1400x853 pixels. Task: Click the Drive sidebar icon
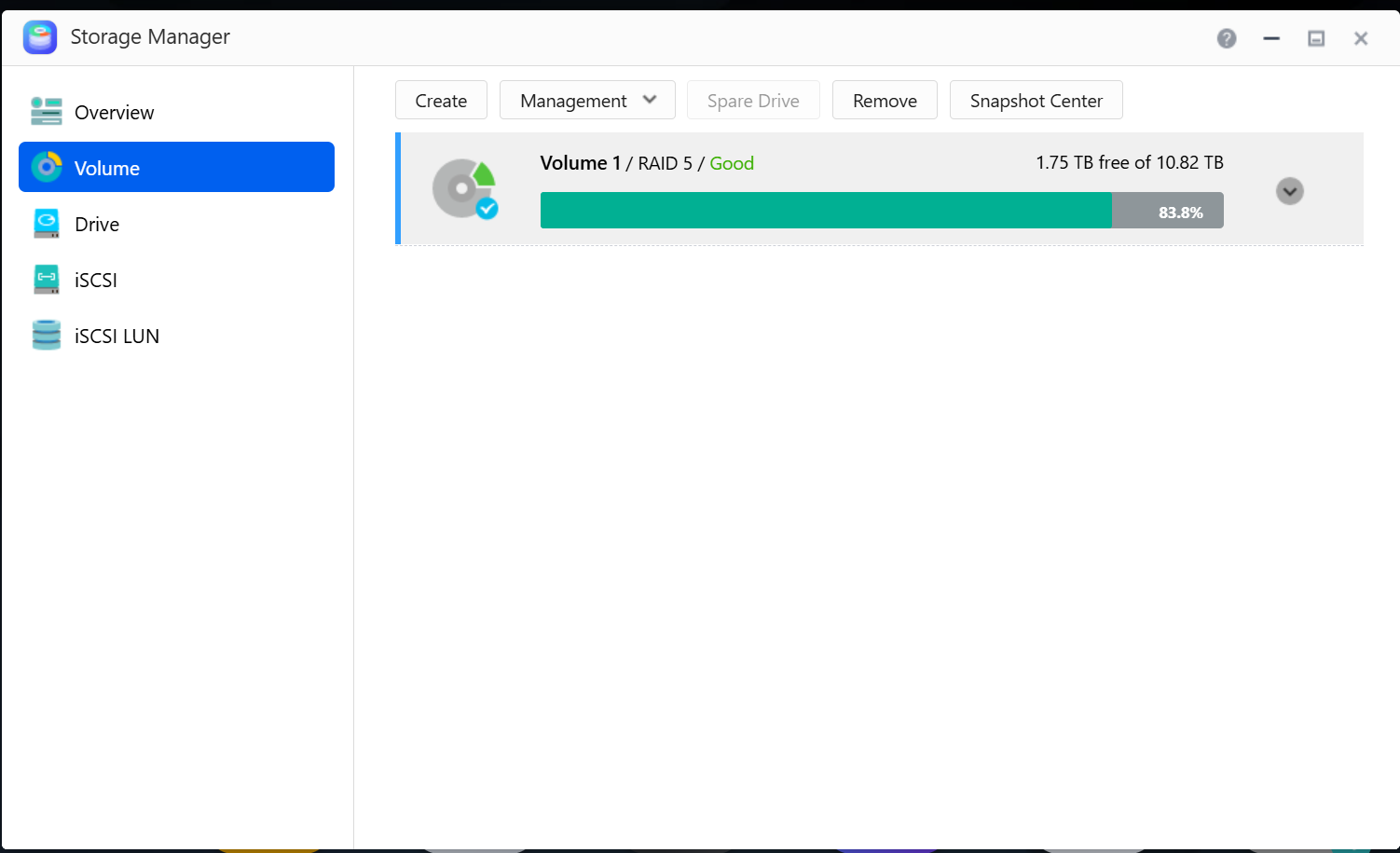click(x=46, y=224)
